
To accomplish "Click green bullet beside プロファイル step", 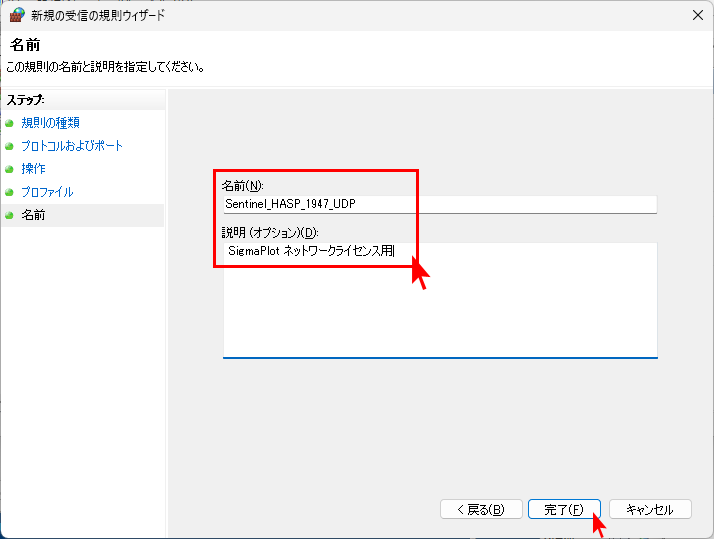I will (x=10, y=192).
